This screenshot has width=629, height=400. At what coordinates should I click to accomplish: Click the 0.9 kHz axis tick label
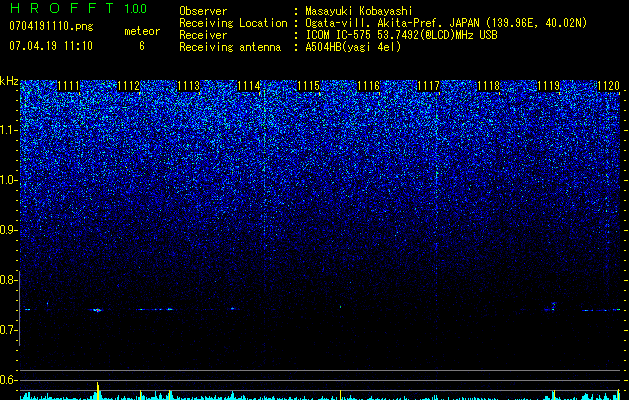click(x=8, y=230)
